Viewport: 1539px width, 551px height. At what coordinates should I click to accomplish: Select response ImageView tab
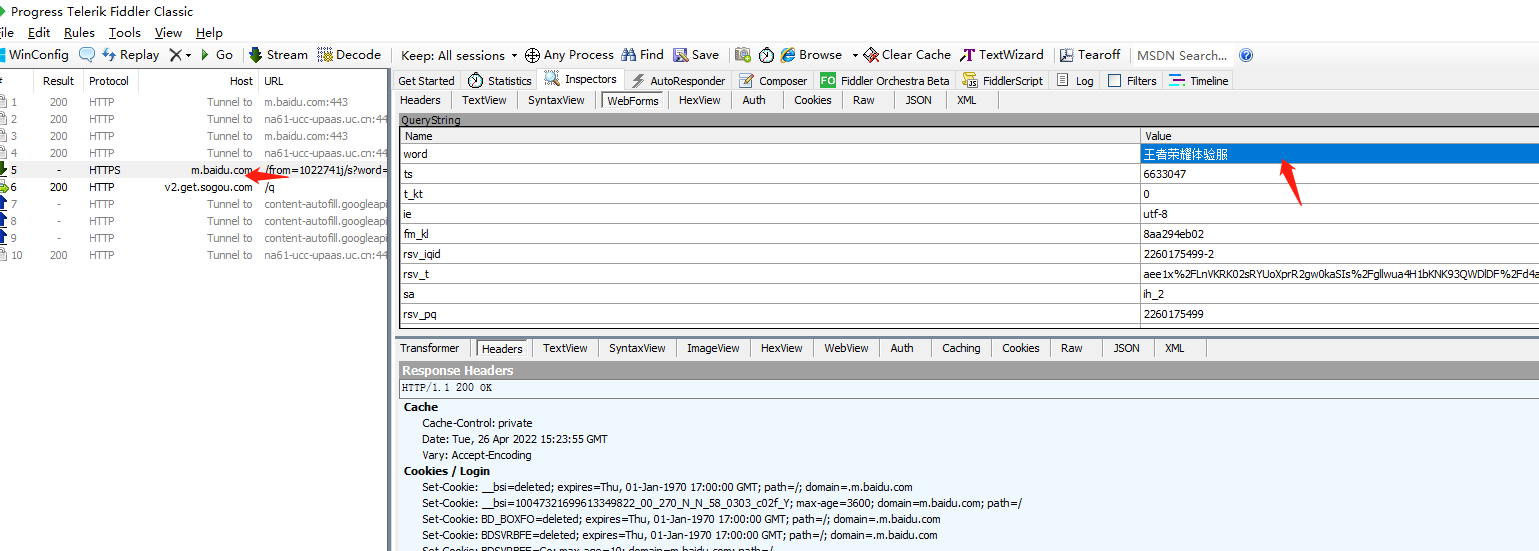tap(713, 348)
